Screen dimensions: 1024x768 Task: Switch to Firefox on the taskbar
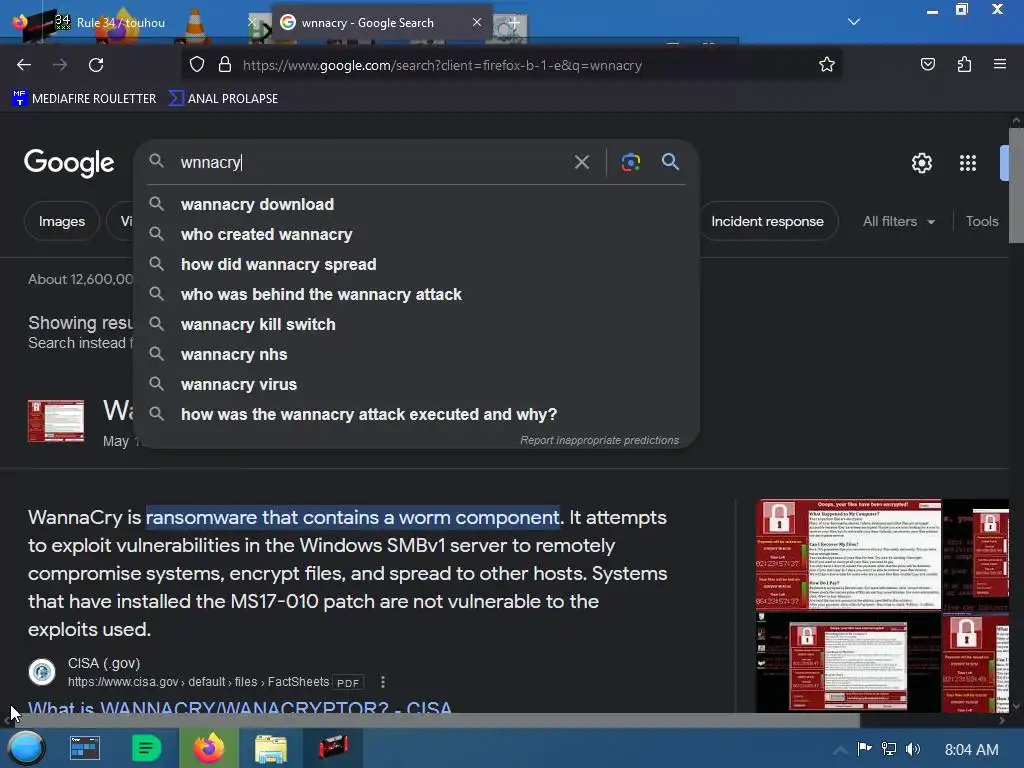[x=208, y=748]
